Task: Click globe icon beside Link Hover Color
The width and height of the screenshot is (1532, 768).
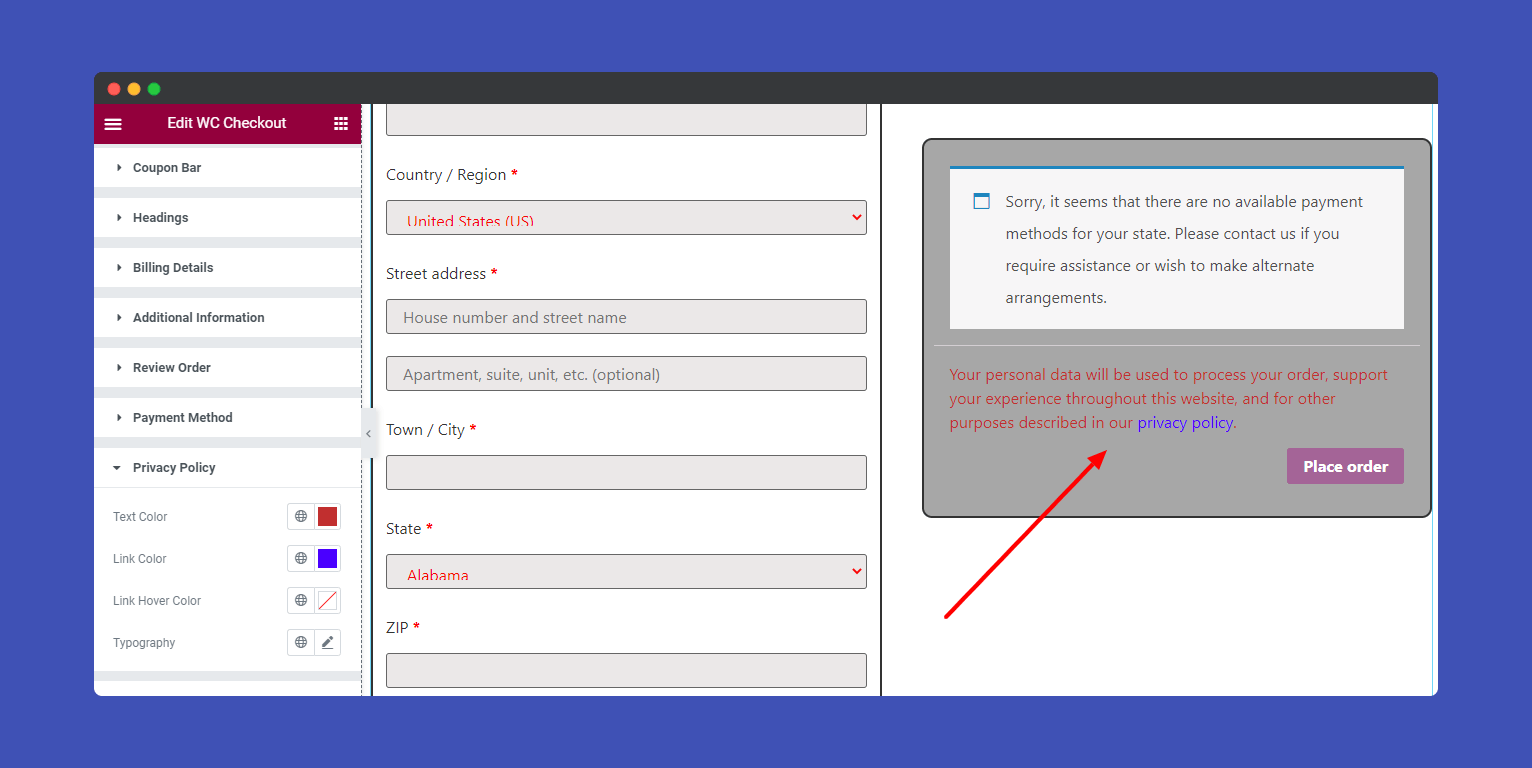Action: click(301, 601)
